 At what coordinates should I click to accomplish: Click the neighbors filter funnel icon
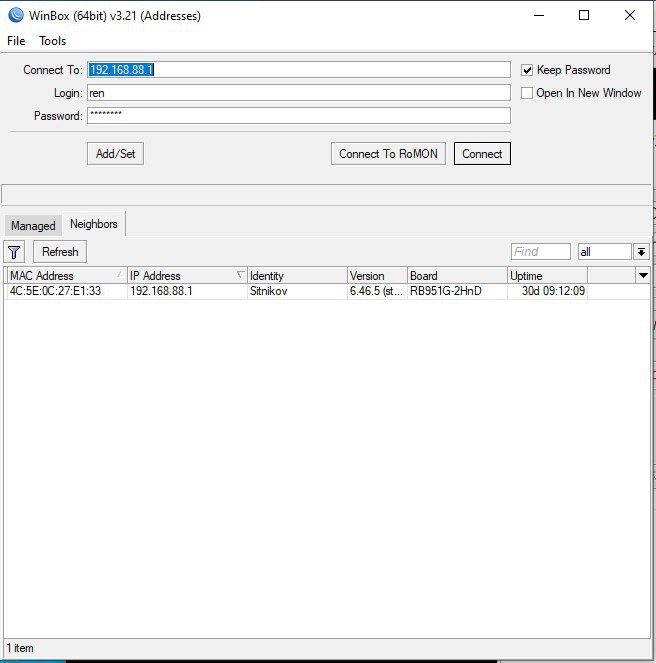coord(14,252)
